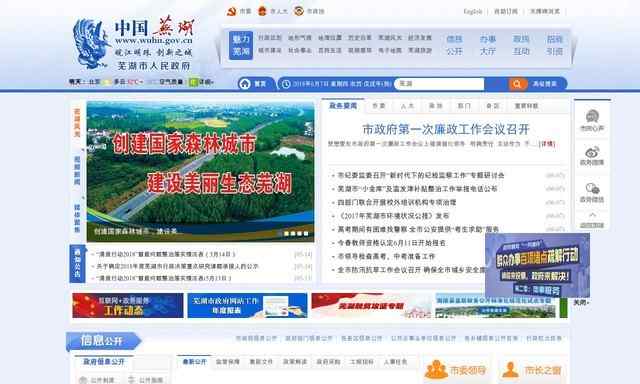640x384 pixels.
Task: Switch to the 政策解读 tab
Action: (x=295, y=362)
